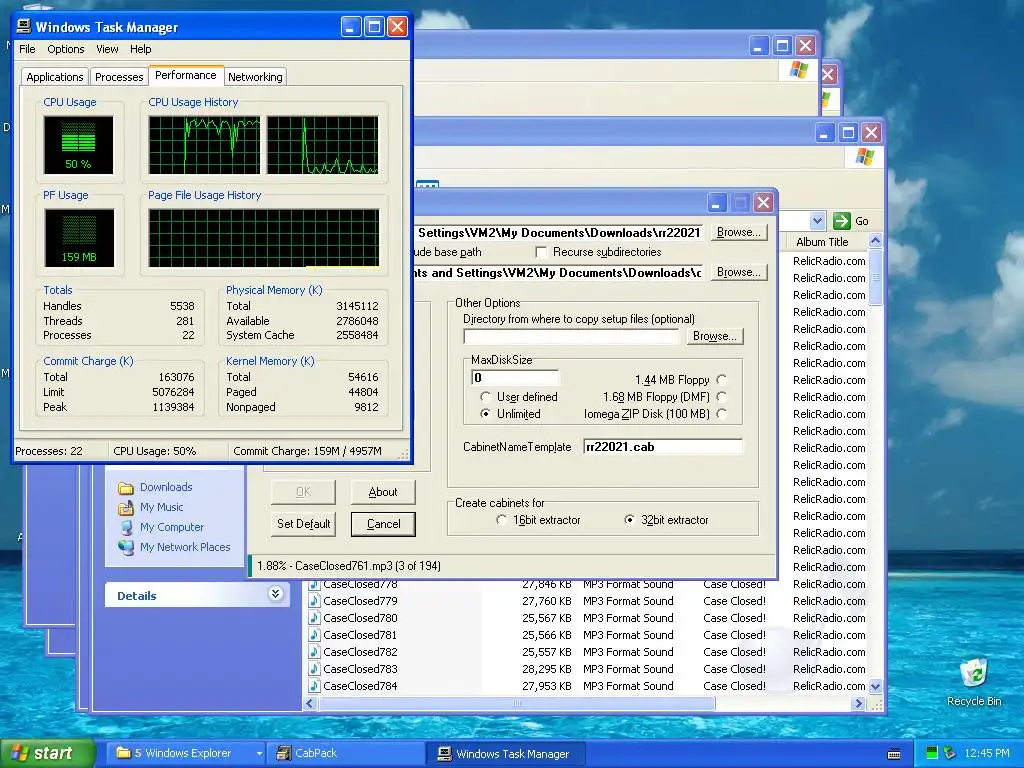Open Downloads folder in Other Places

point(166,487)
